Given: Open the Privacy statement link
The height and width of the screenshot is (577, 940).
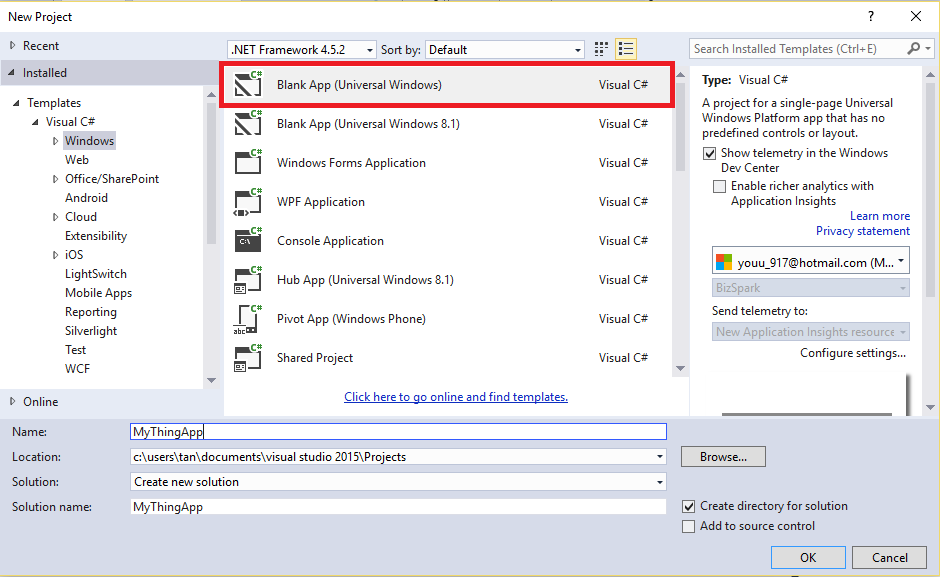Looking at the screenshot, I should pyautogui.click(x=862, y=231).
